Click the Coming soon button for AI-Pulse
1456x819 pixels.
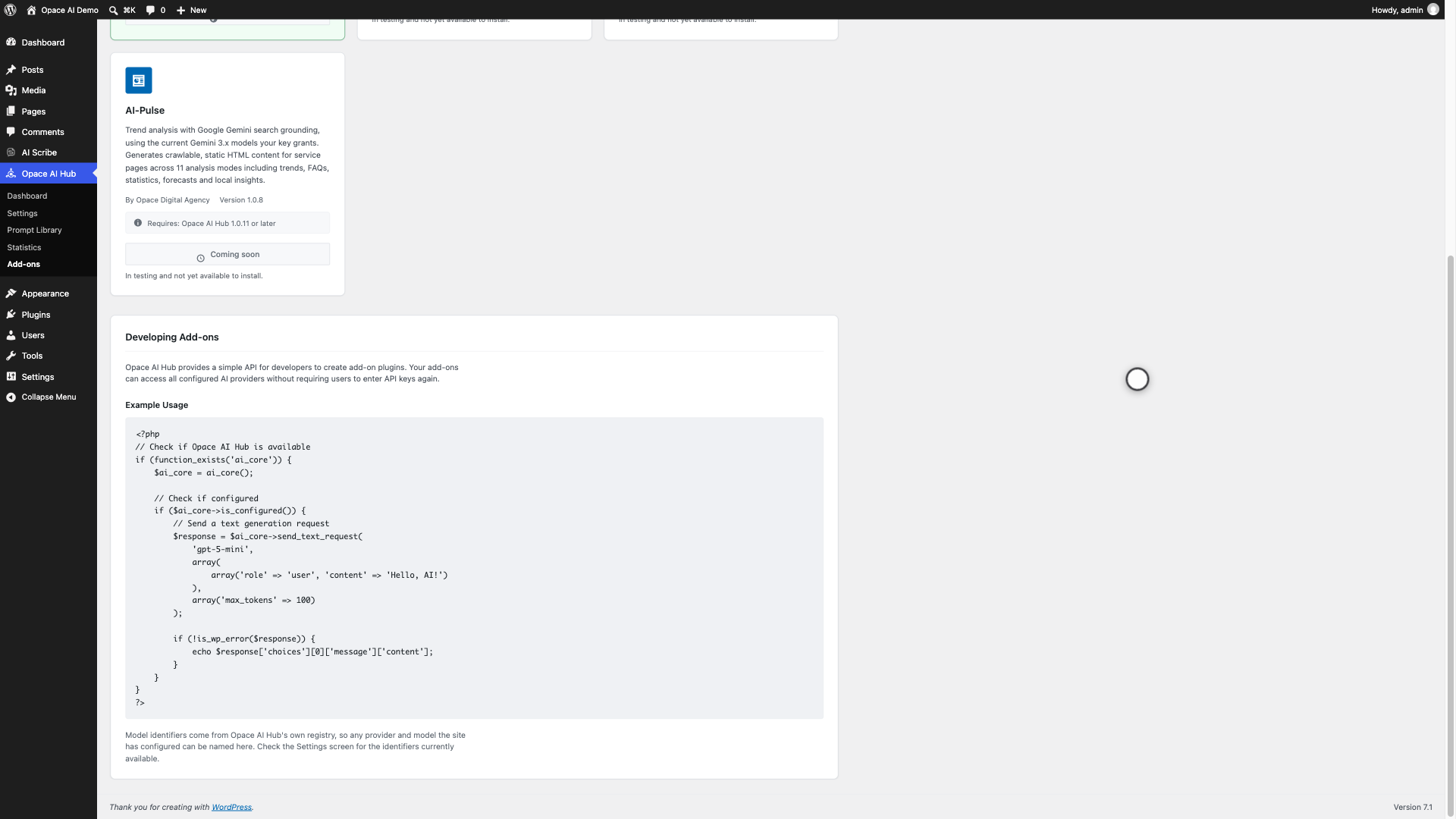pos(227,255)
